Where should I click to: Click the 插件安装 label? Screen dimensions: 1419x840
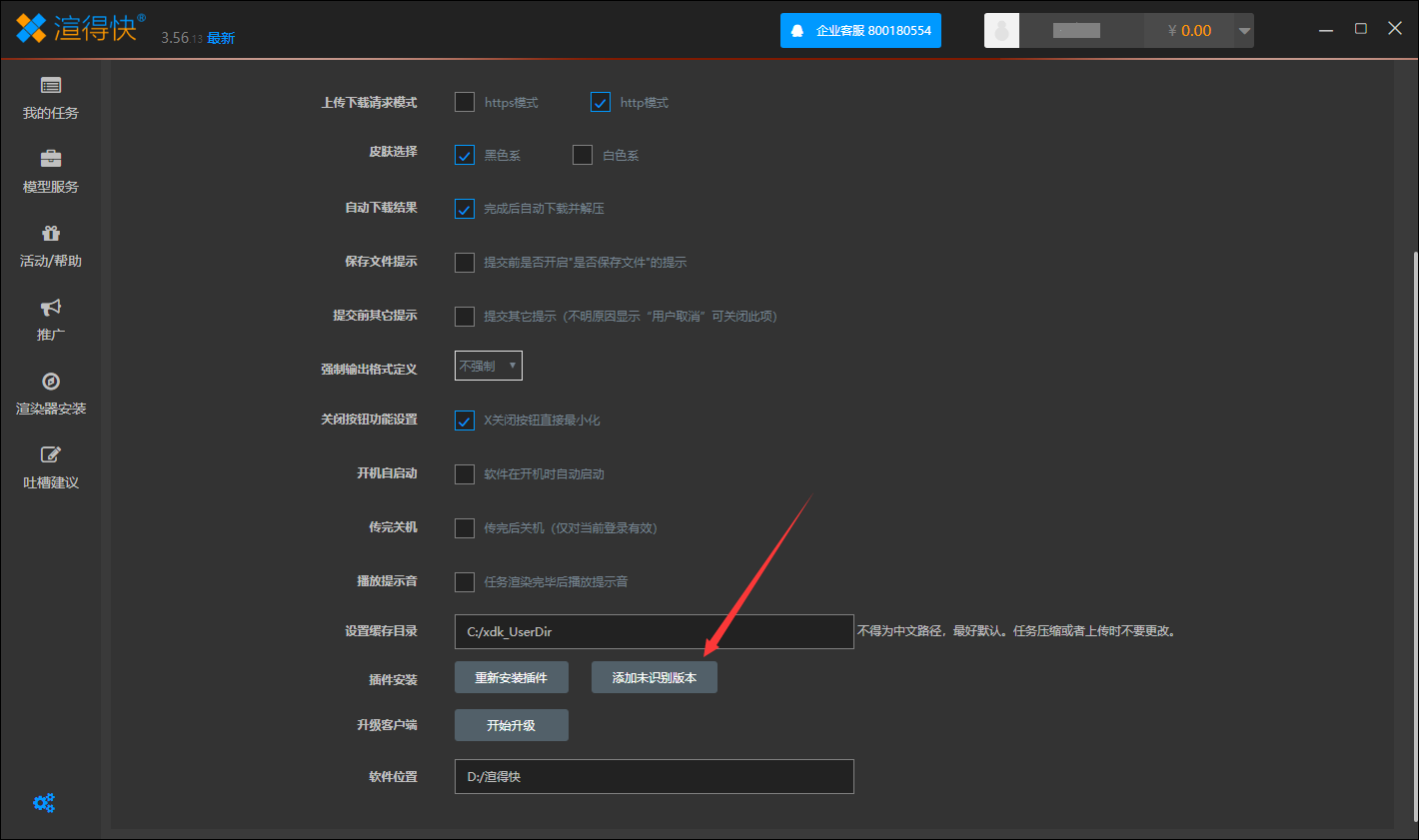(x=393, y=680)
